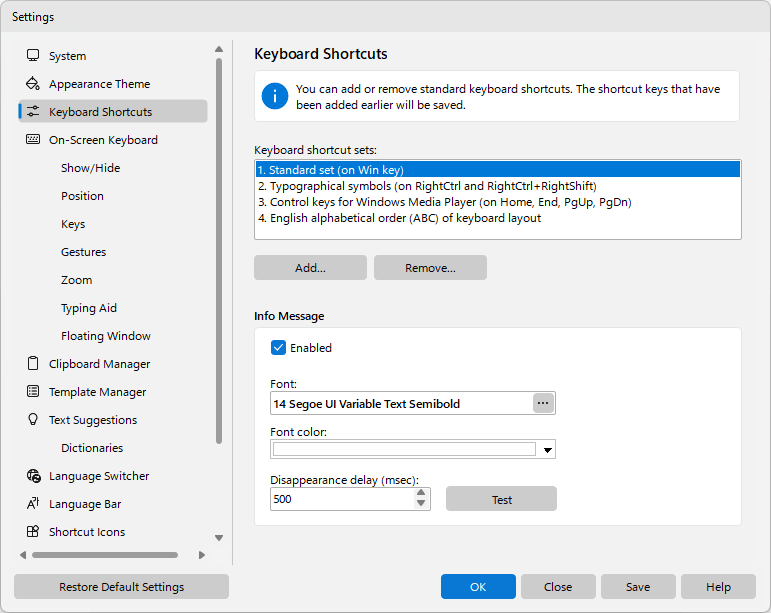Open Language Bar settings

(x=85, y=504)
